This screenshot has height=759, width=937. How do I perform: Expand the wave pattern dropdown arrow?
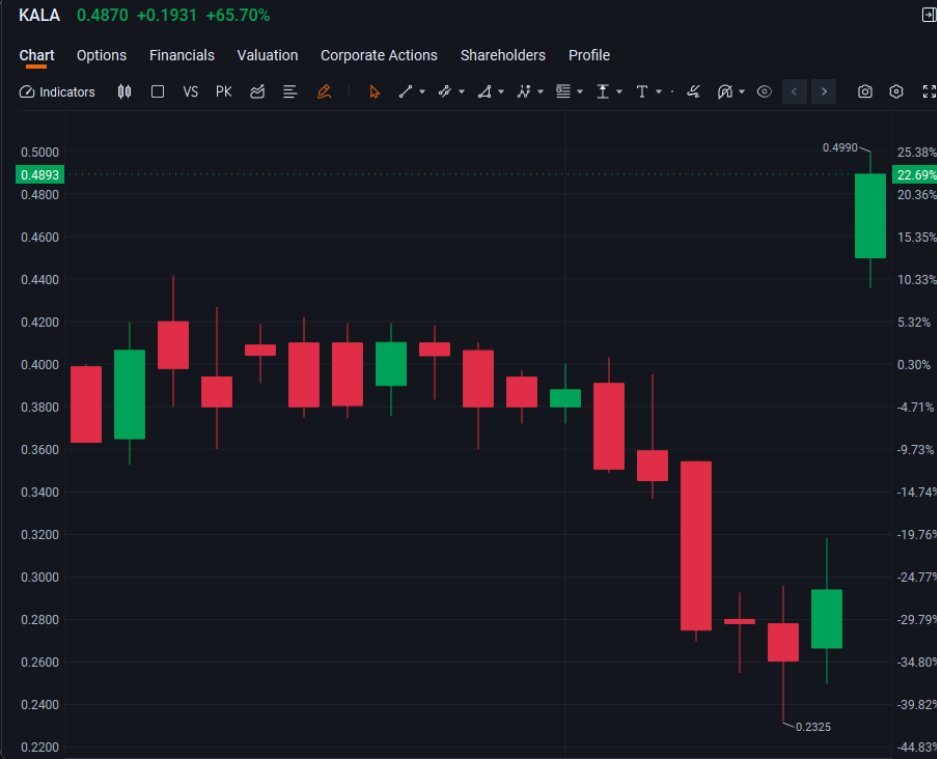coord(540,92)
